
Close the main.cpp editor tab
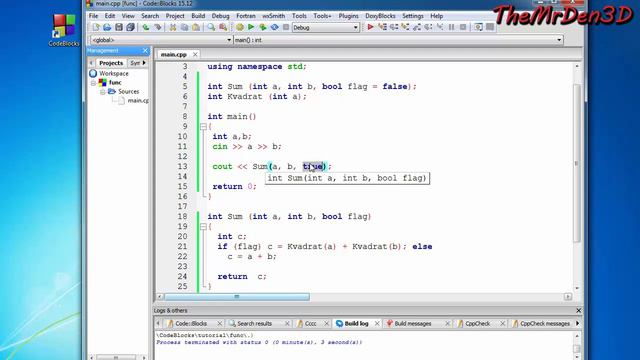pyautogui.click(x=195, y=54)
